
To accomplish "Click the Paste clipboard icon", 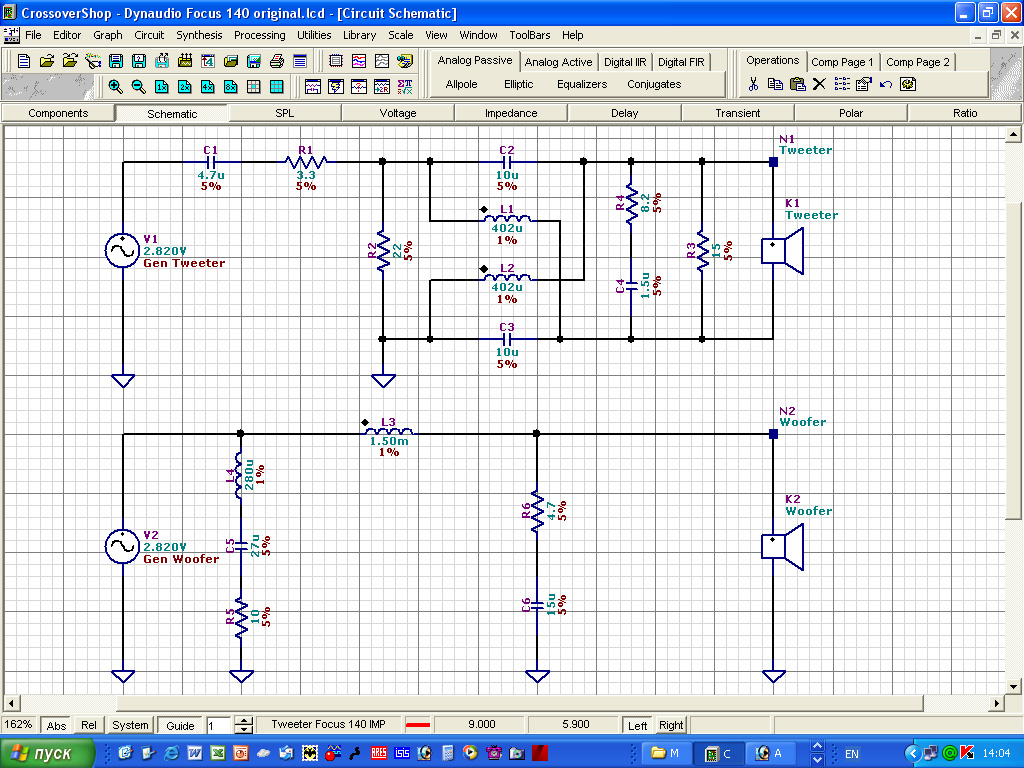I will click(797, 84).
